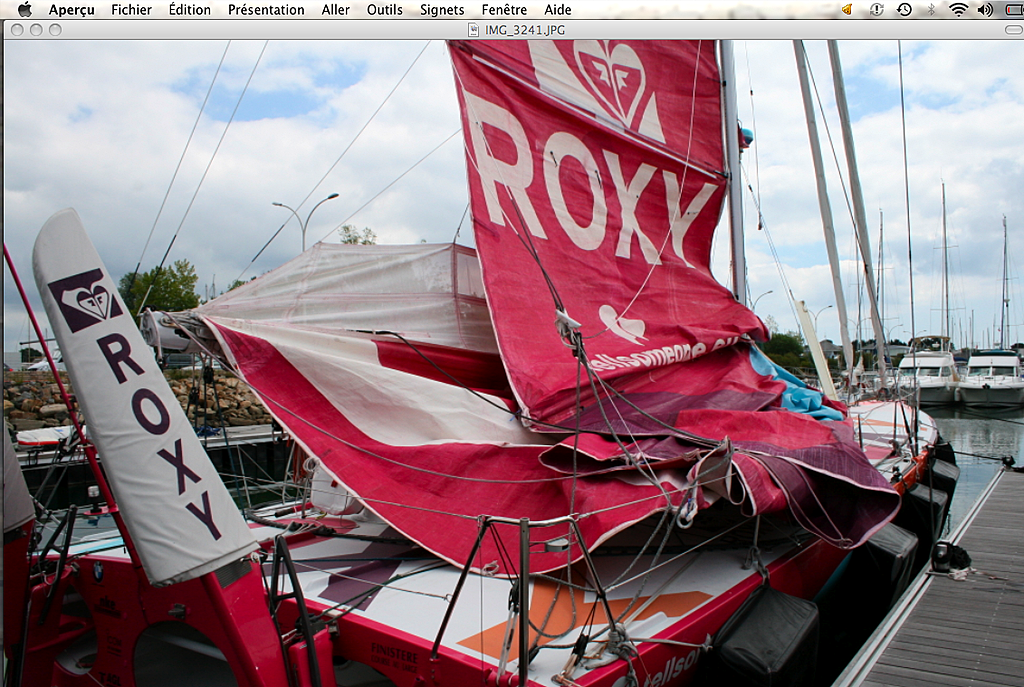The width and height of the screenshot is (1024, 687).
Task: Click the IMG_3241.JPG window title text
Action: [x=525, y=29]
